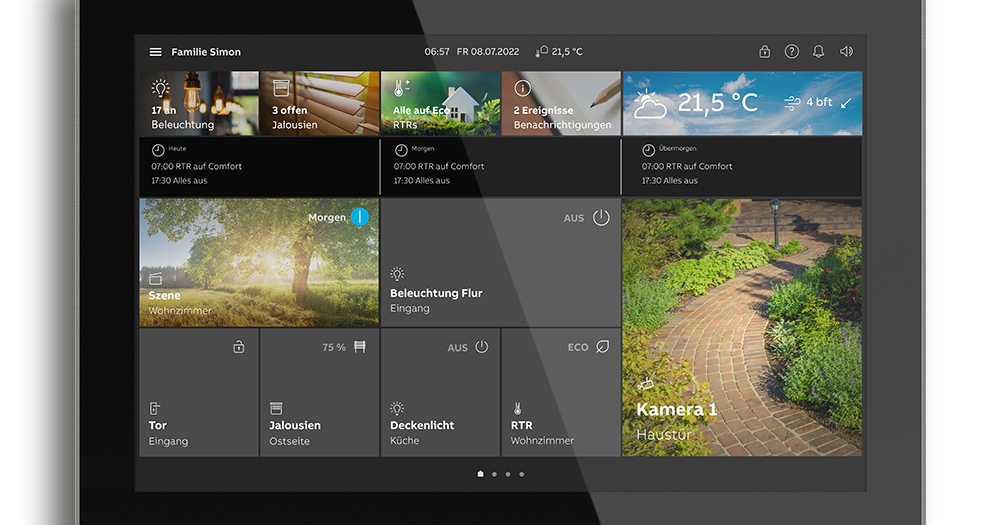Expand the Übermorgen schedule panel
This screenshot has height=525, width=1000.
point(741,166)
